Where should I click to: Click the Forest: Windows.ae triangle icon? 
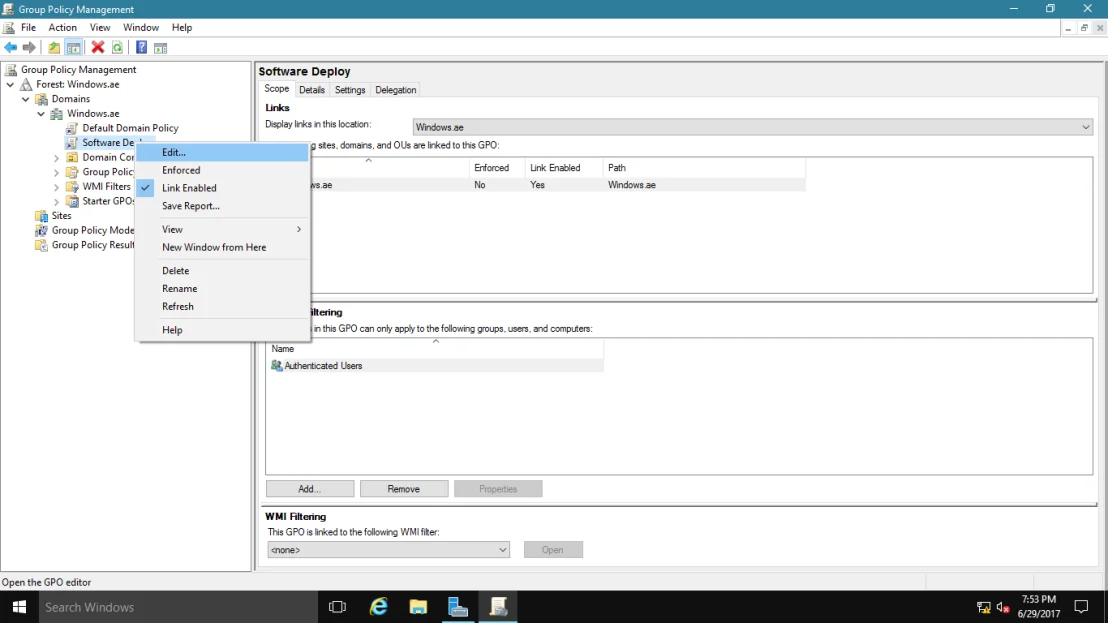(26, 84)
